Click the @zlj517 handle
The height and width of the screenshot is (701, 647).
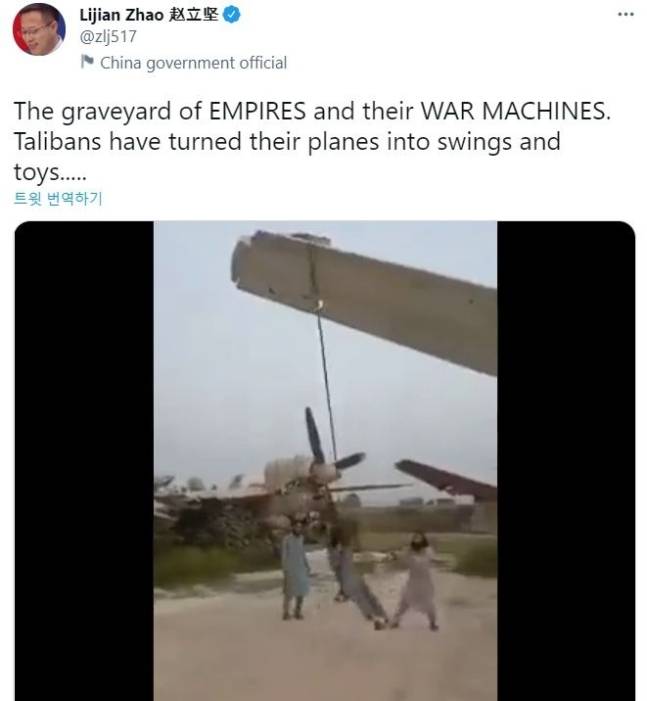tap(108, 37)
